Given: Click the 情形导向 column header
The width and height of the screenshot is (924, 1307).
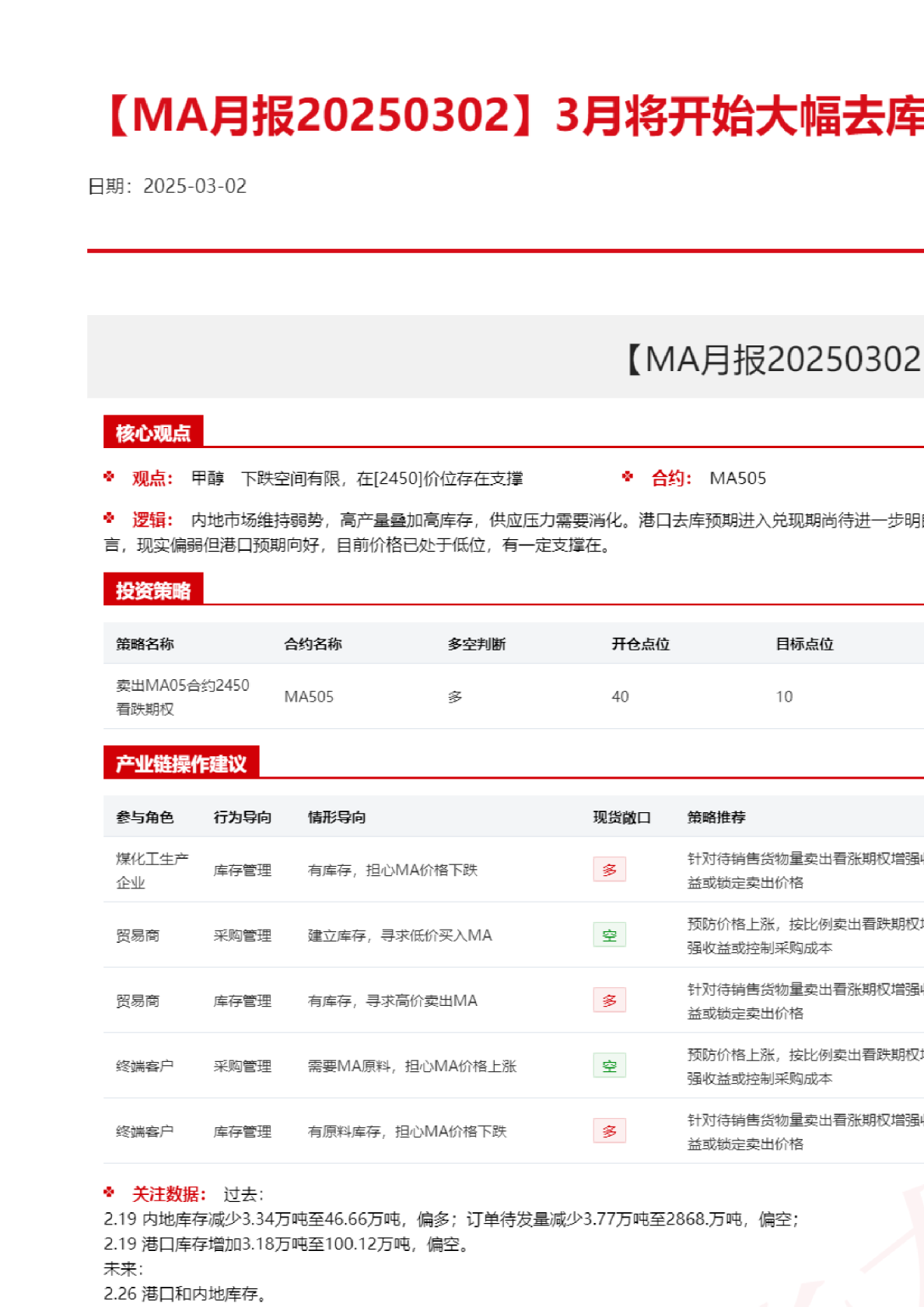Looking at the screenshot, I should 337,817.
